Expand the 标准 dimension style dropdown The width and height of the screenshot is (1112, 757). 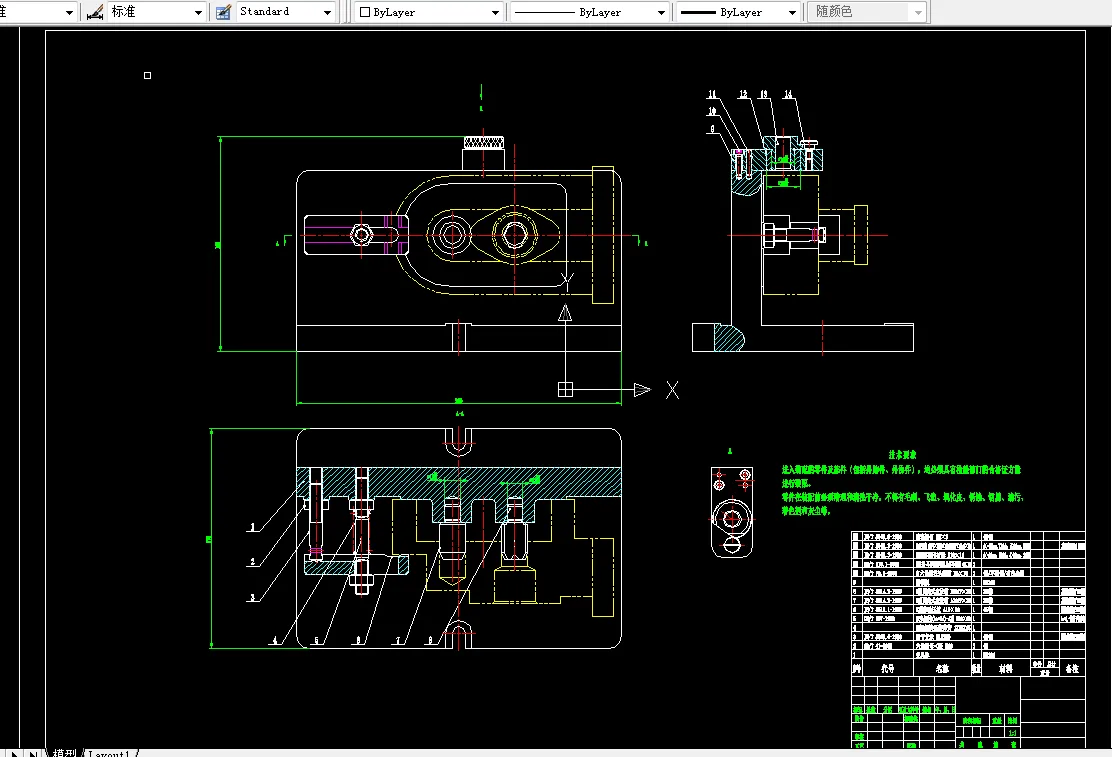(198, 12)
